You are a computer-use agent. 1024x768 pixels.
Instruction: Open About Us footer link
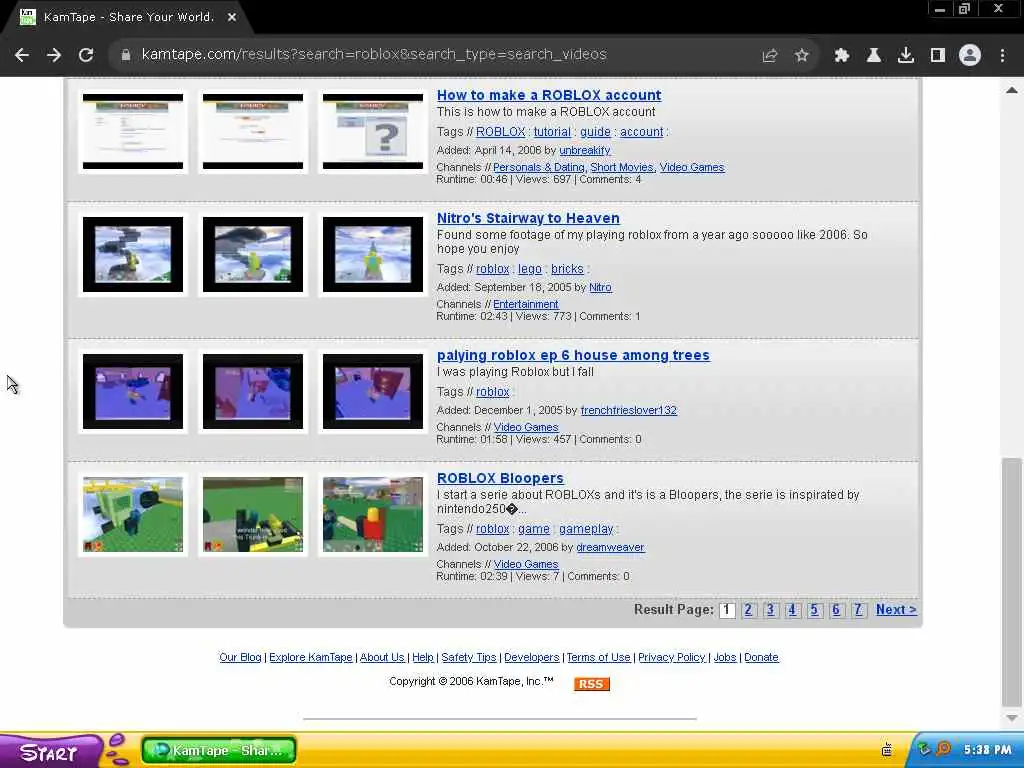tap(382, 658)
